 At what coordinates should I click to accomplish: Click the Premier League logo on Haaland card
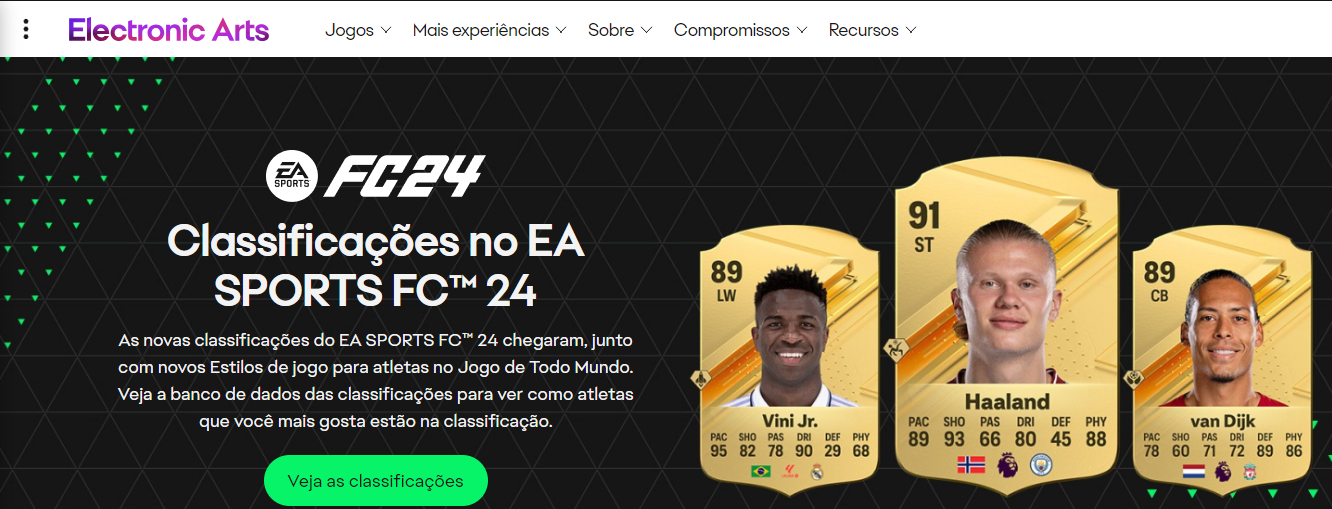(x=1007, y=464)
